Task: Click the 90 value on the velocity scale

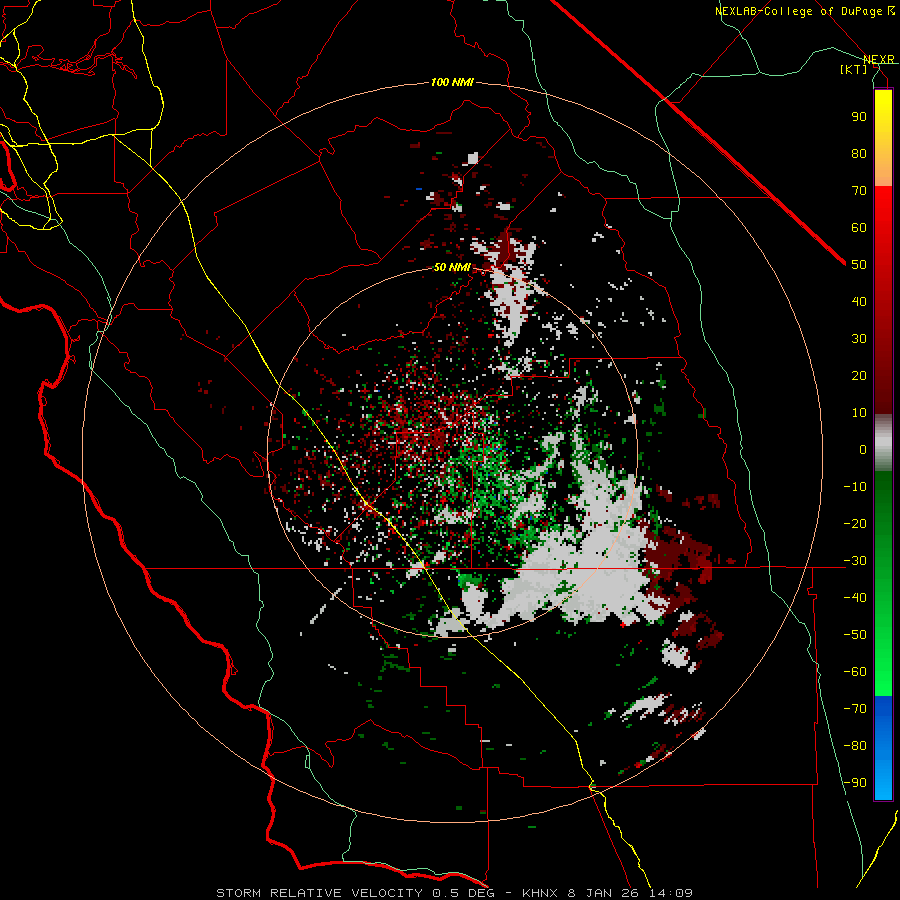Action: (859, 117)
